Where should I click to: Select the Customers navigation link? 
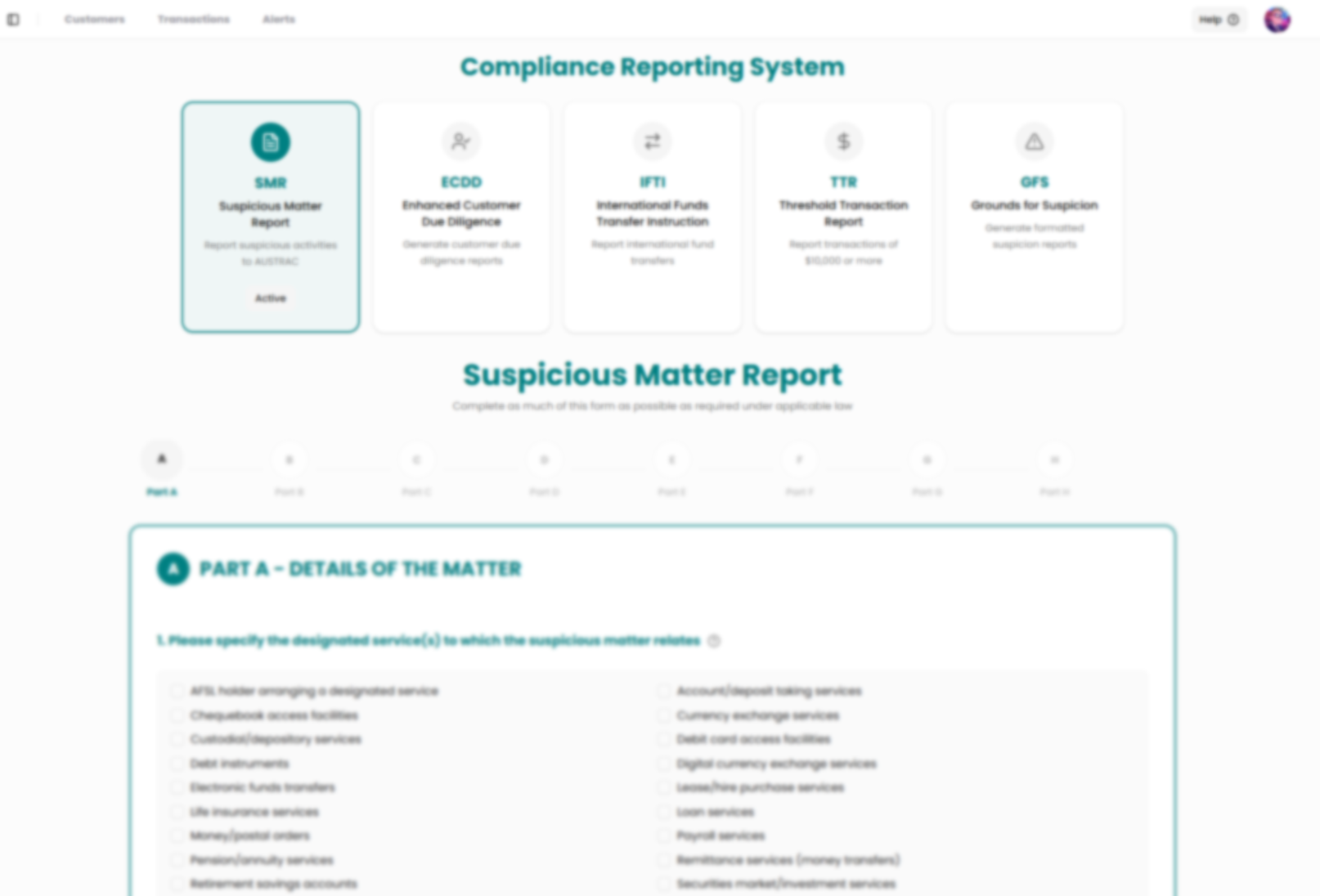click(x=94, y=19)
